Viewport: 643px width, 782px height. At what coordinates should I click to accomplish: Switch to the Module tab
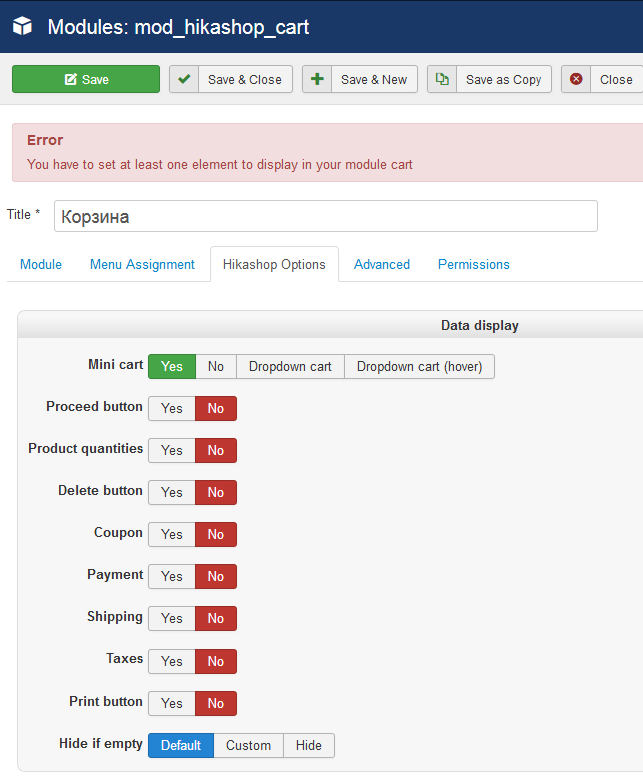(x=41, y=264)
